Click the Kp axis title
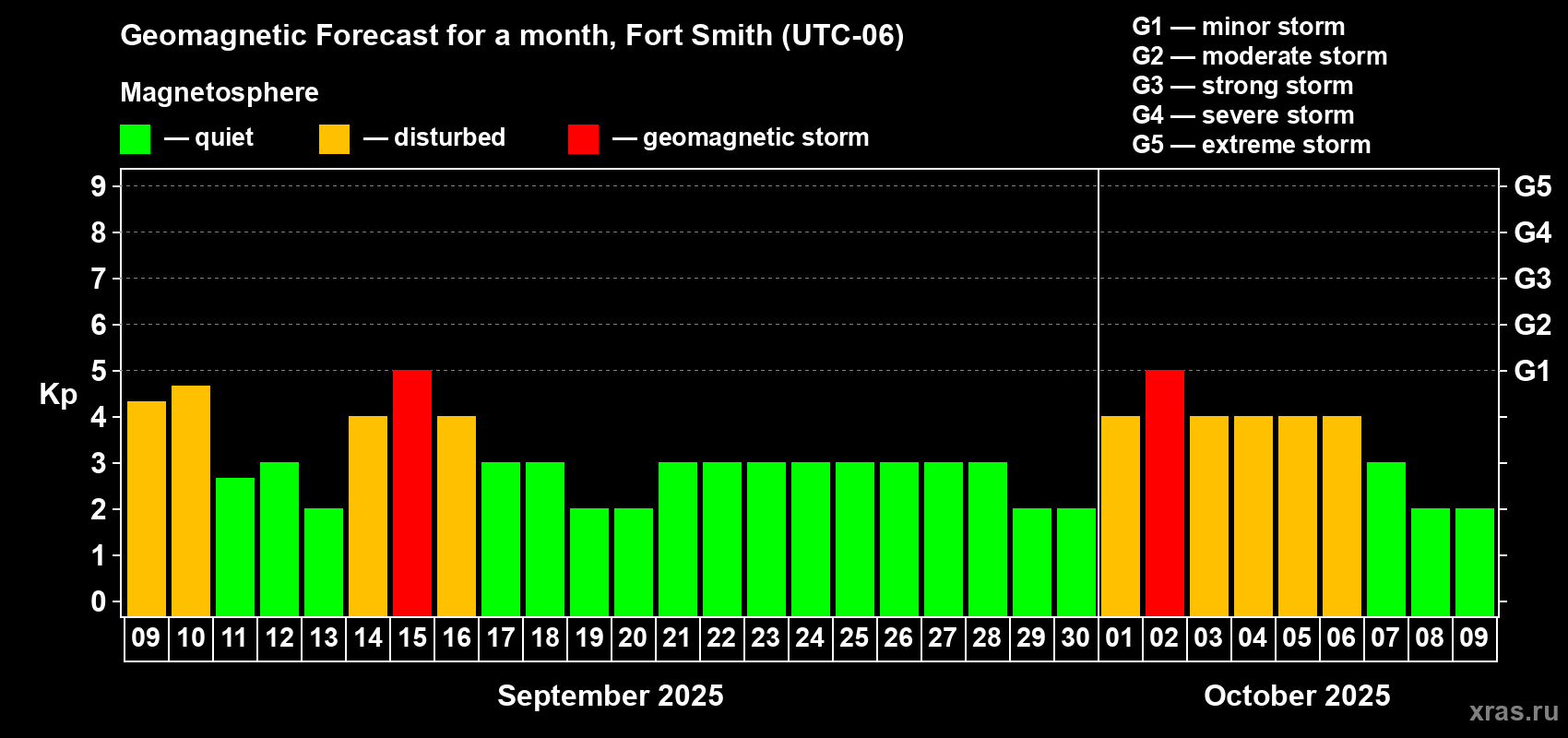 58,395
